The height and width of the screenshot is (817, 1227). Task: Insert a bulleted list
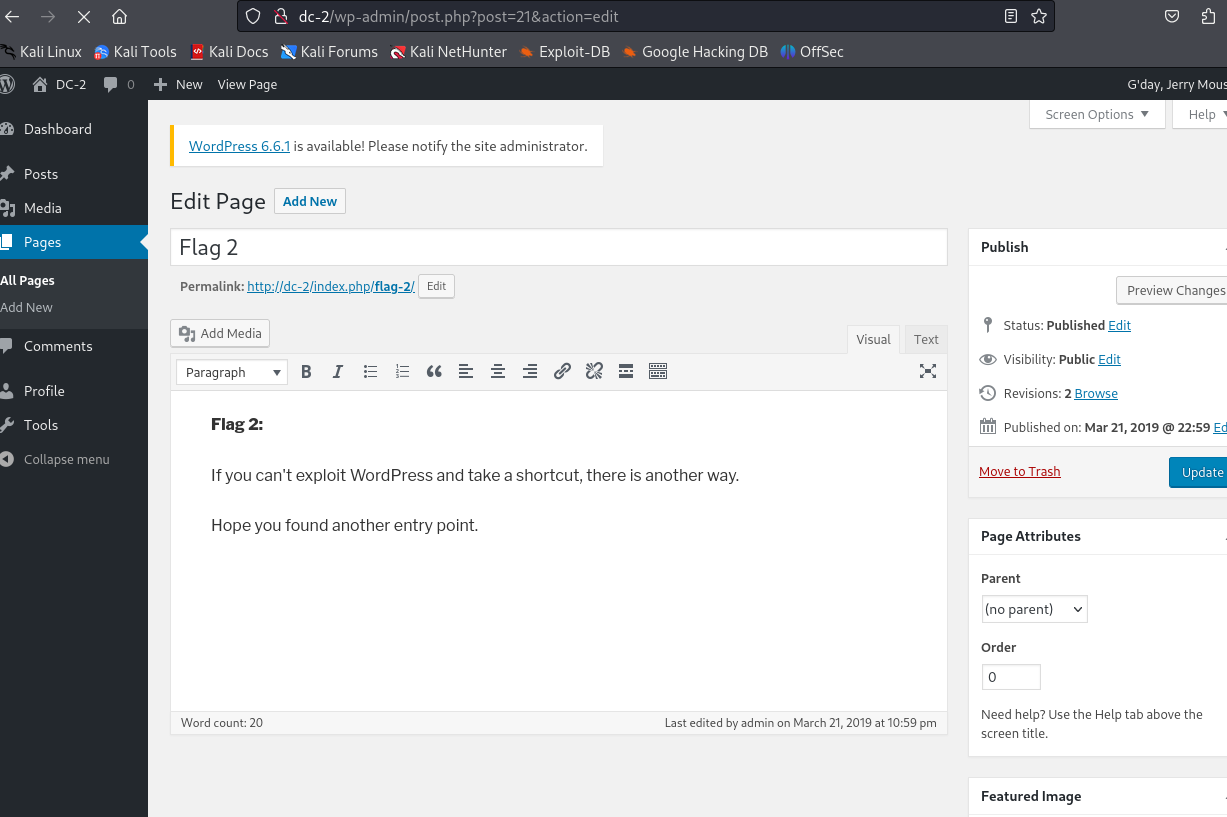[x=370, y=372]
